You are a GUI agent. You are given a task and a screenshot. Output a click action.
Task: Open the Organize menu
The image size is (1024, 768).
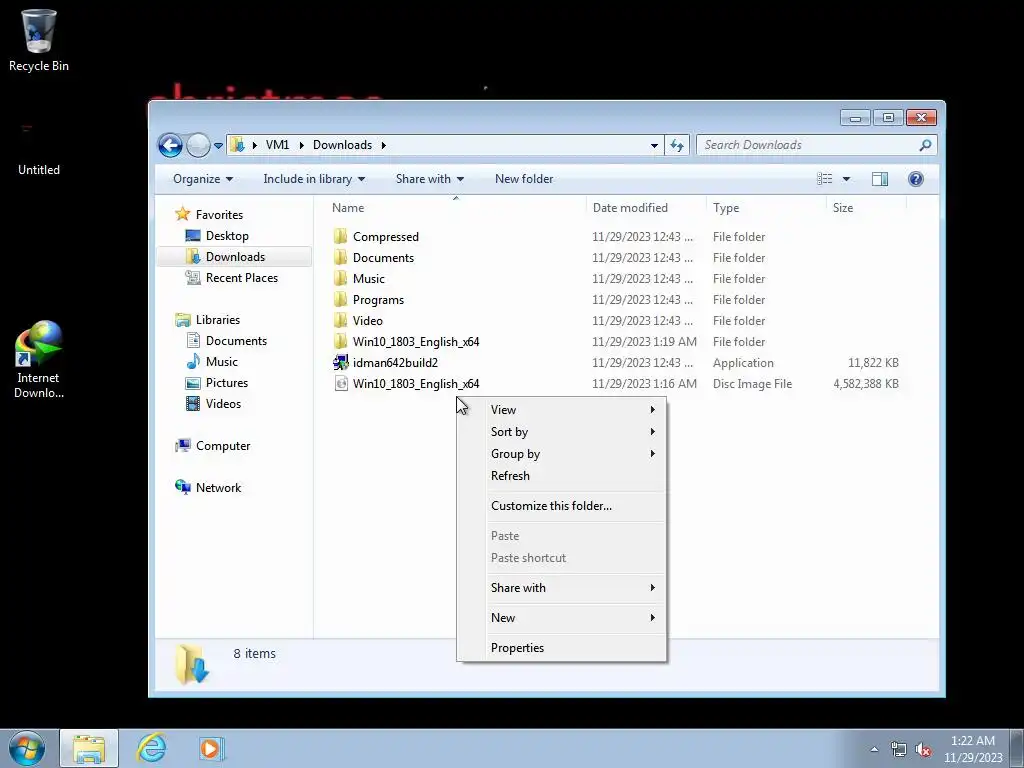[x=202, y=179]
